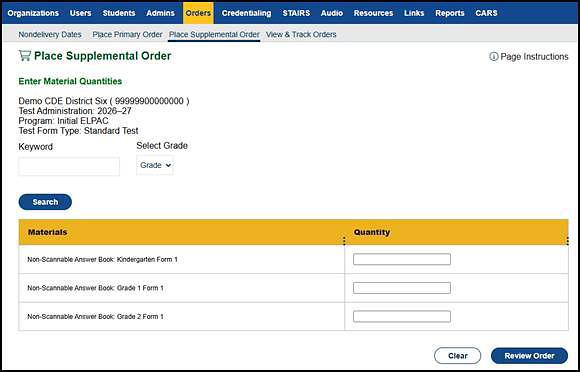
Task: Click the 'Test Administration: 2026–27' text
Action: pyautogui.click(x=75, y=111)
